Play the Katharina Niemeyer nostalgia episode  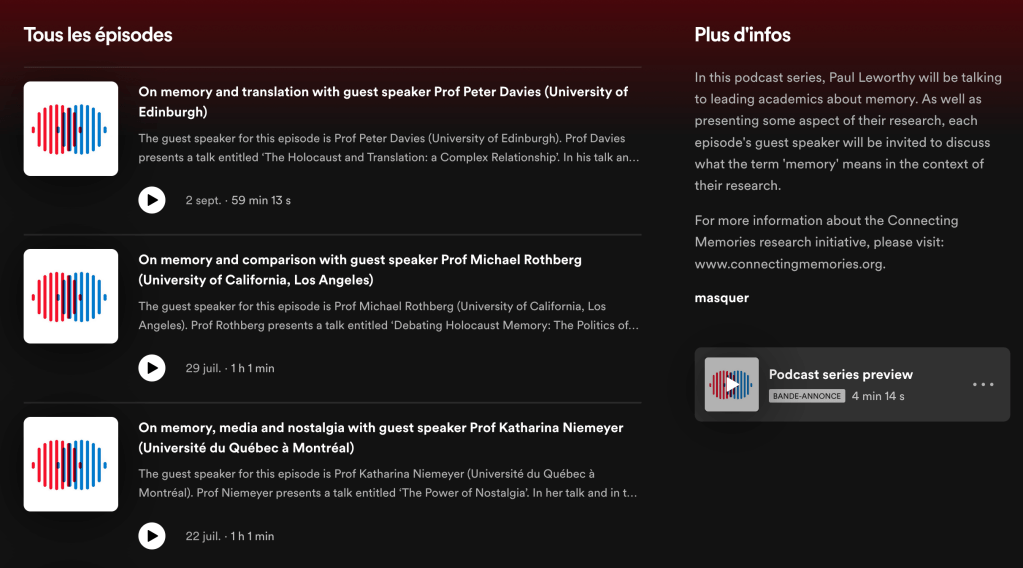152,536
